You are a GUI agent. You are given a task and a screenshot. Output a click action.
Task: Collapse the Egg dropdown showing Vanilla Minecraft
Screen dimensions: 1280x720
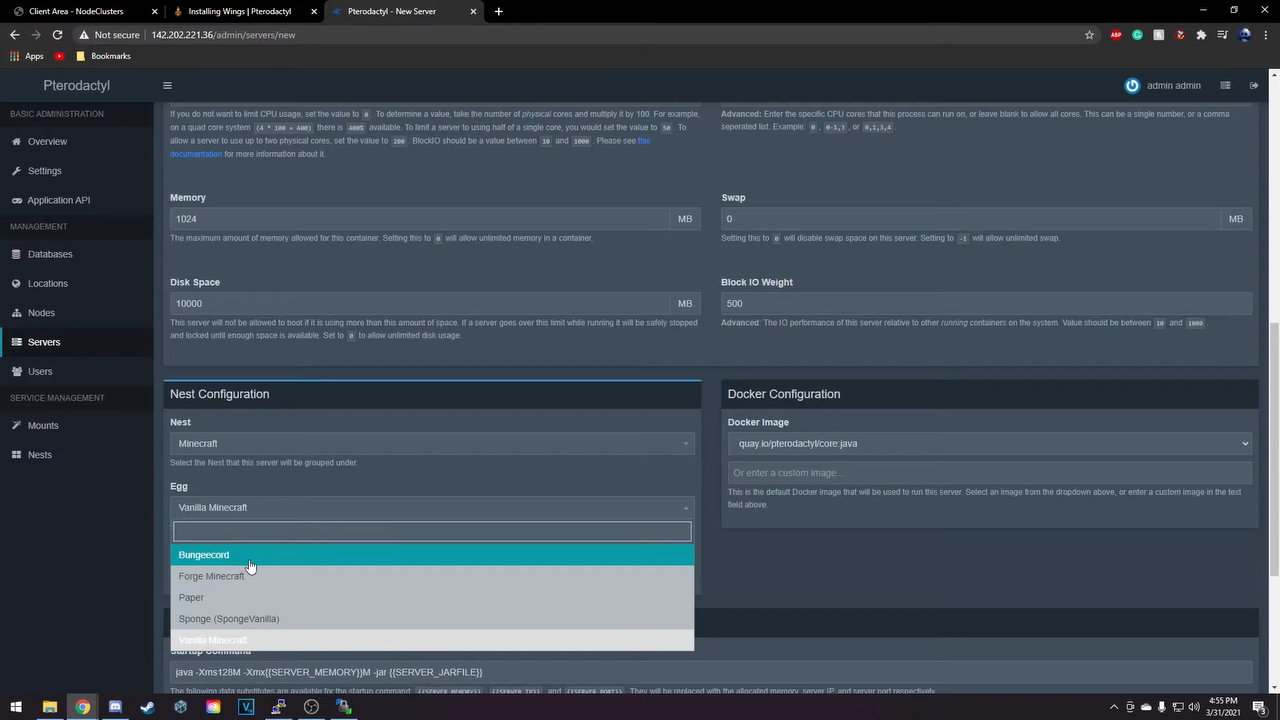[432, 507]
